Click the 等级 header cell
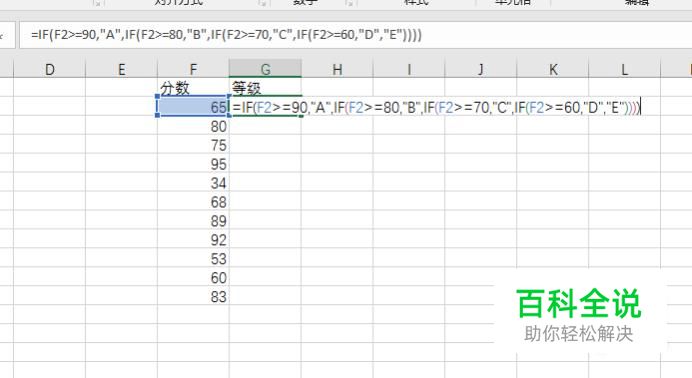692x378 pixels. 265,88
